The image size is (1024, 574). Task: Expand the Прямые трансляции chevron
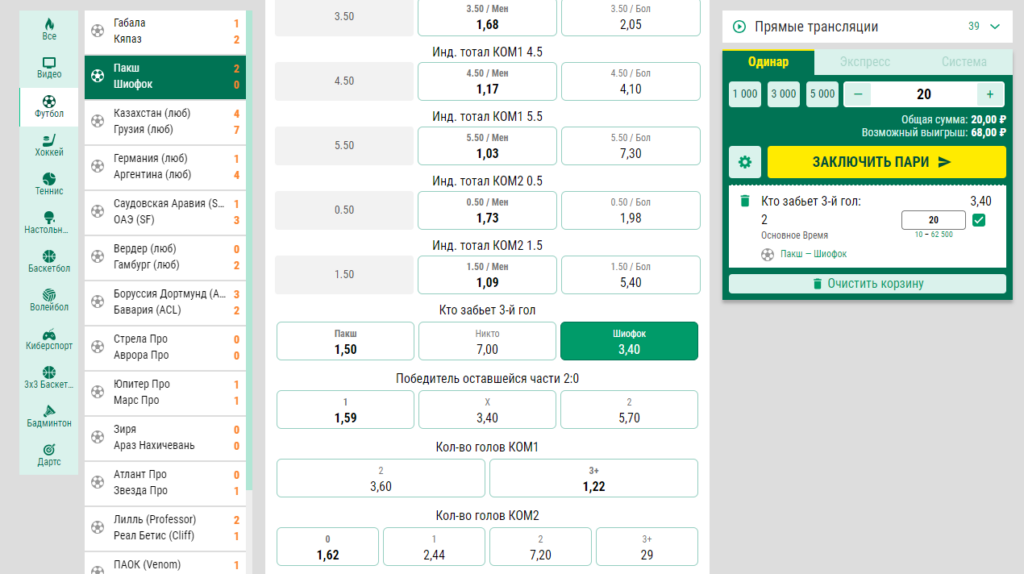point(995,27)
